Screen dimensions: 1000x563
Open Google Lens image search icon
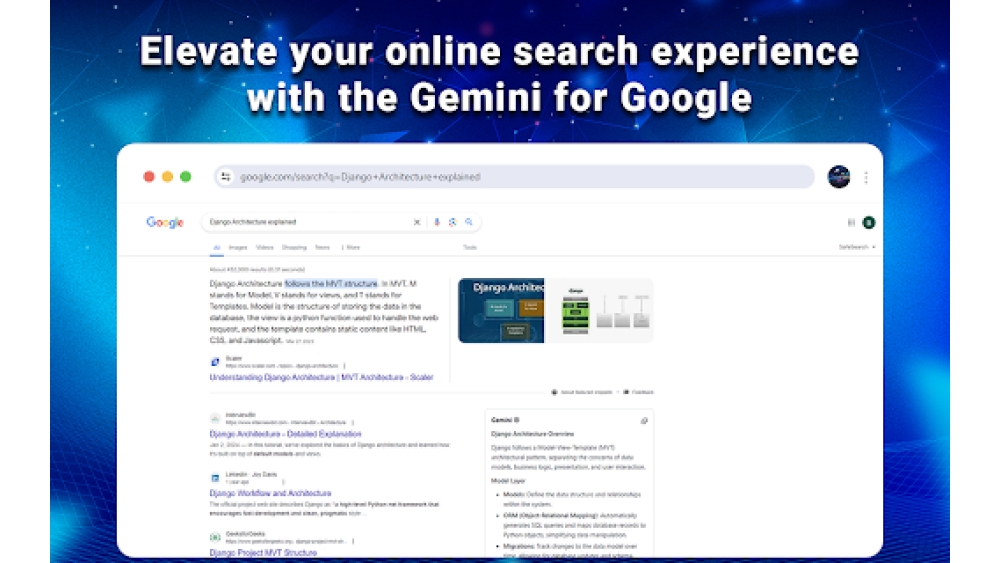[x=453, y=222]
